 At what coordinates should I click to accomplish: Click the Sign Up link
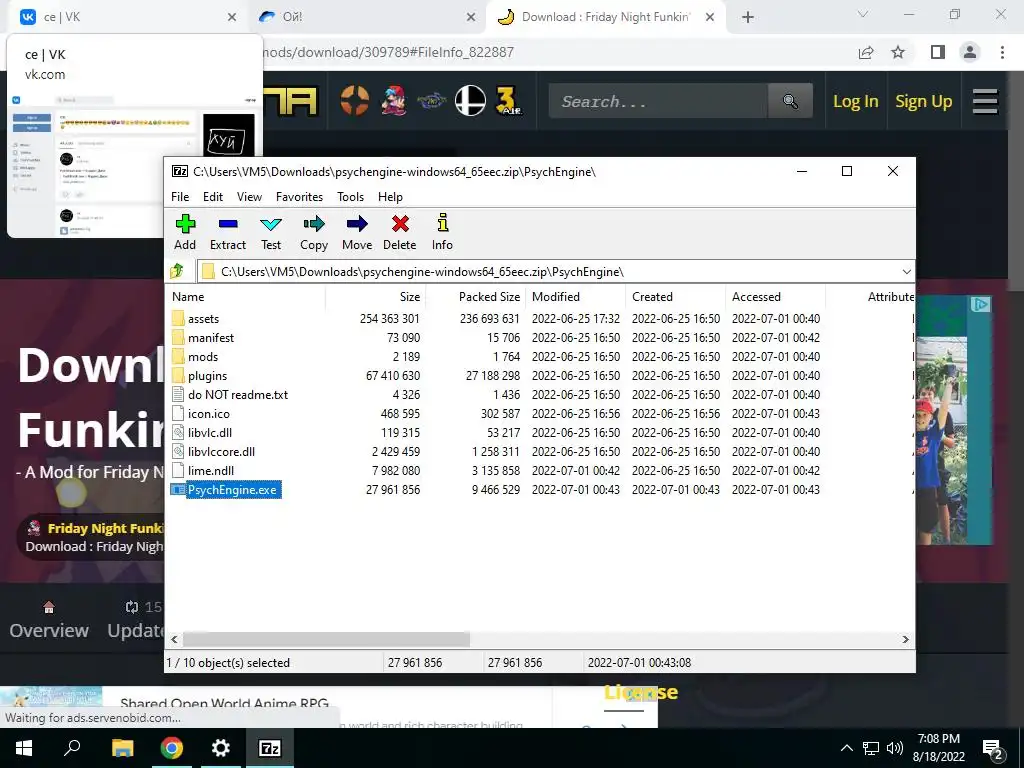click(x=923, y=101)
